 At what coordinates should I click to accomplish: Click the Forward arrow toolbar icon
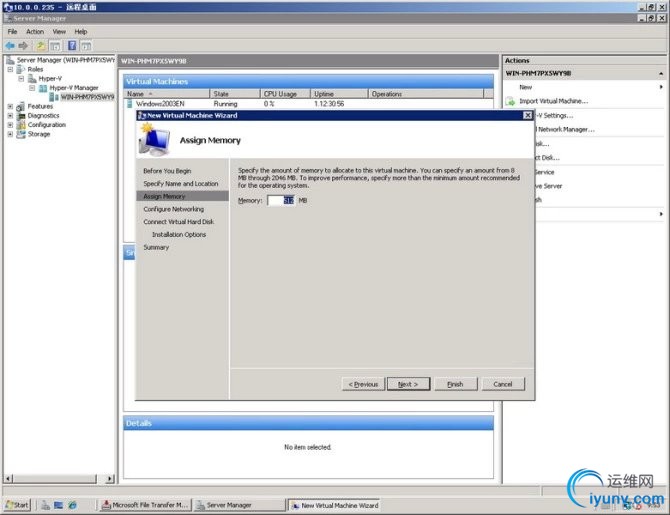23,46
